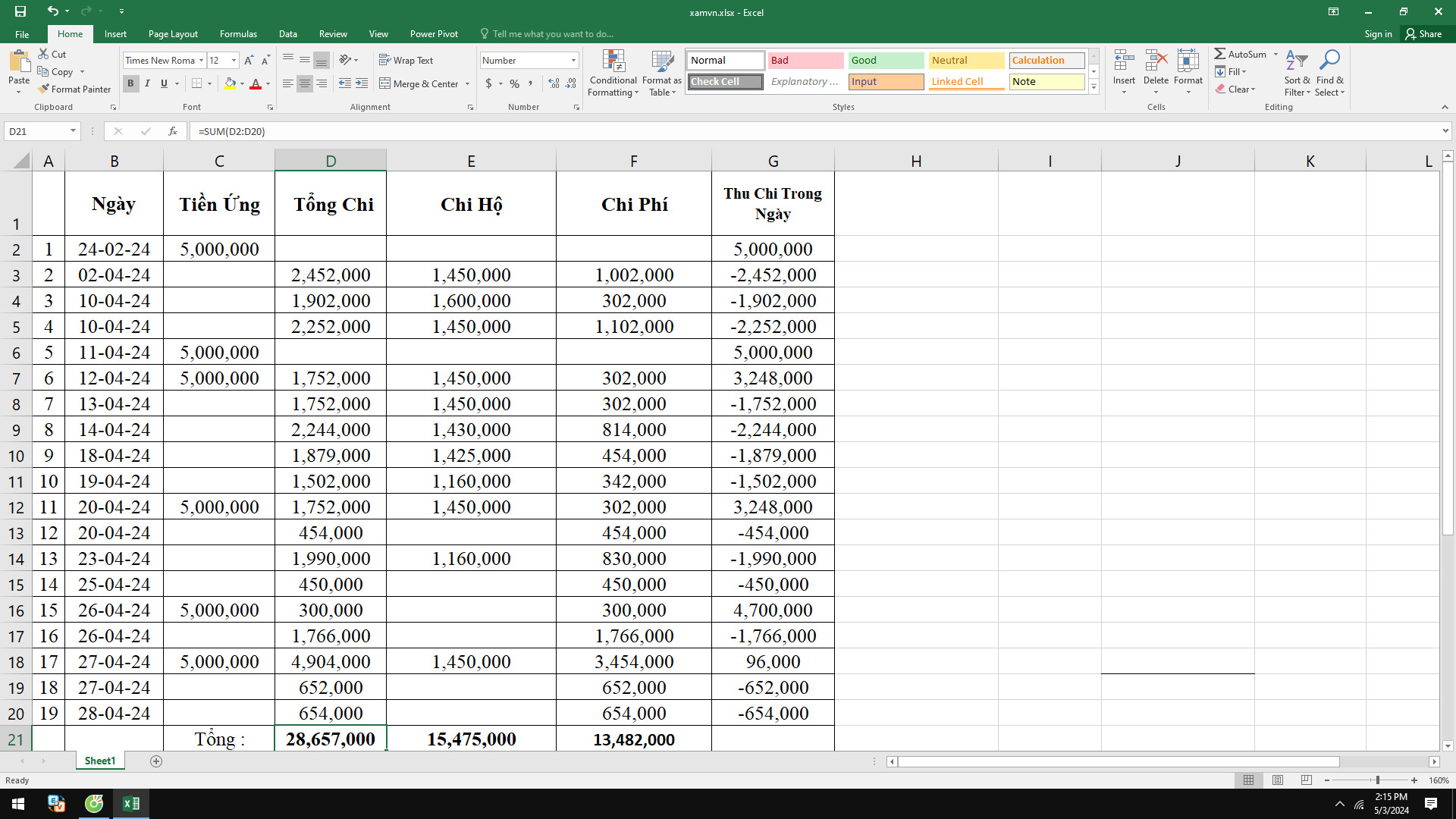Decrease font size with the smaller A icon
1456x819 pixels.
[x=265, y=60]
